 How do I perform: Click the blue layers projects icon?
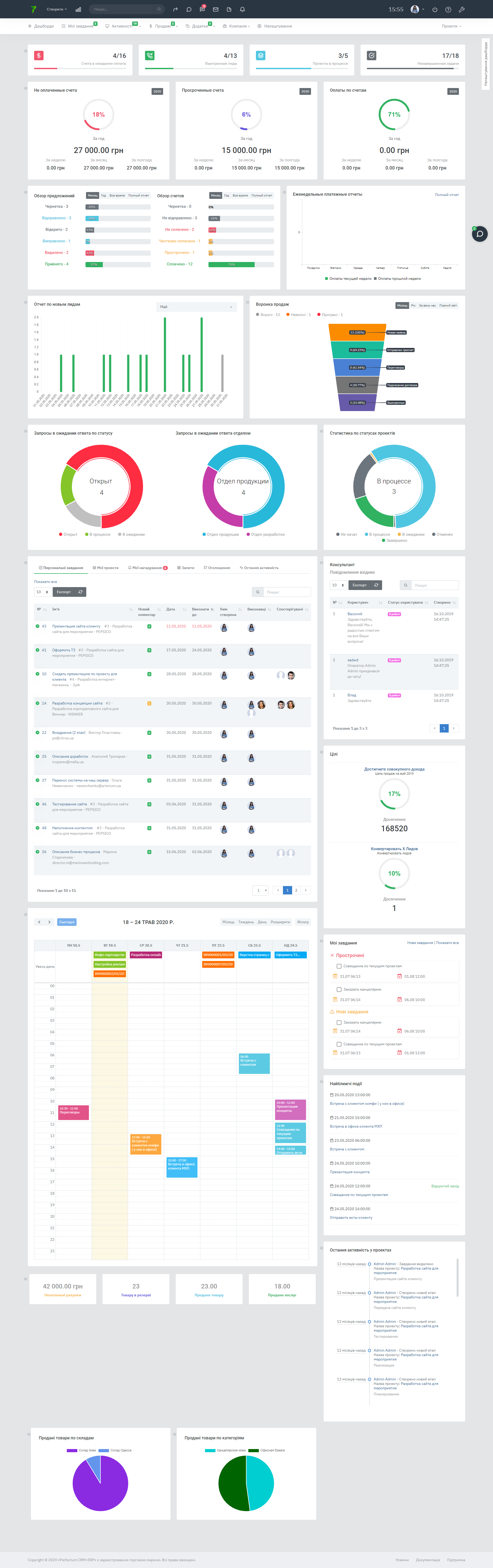point(261,55)
